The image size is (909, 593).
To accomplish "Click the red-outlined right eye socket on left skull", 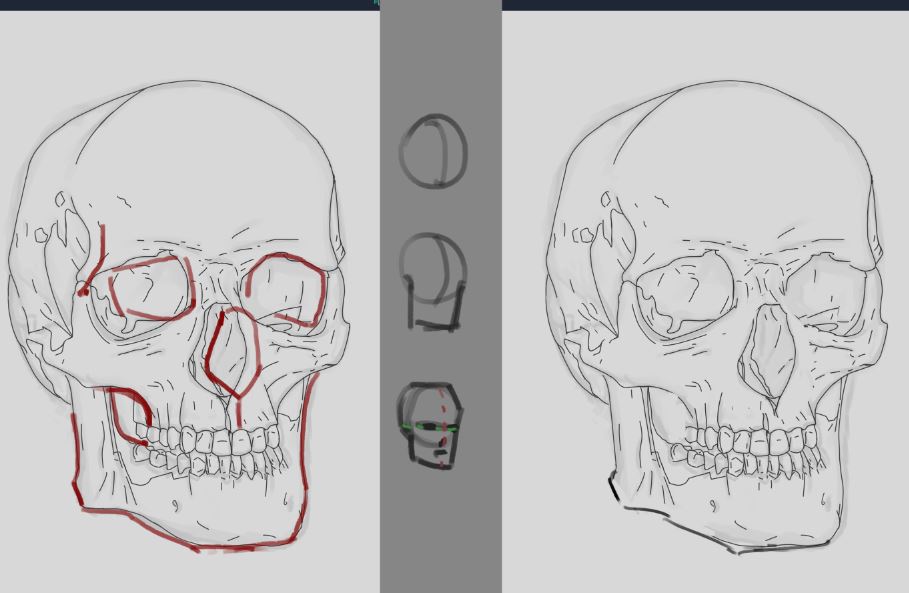I will point(285,289).
